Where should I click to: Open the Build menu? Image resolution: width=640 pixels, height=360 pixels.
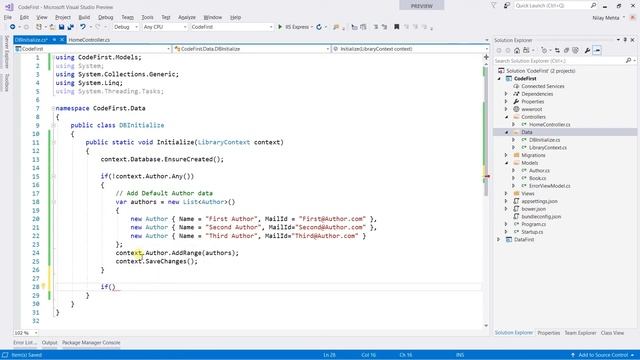pos(84,18)
